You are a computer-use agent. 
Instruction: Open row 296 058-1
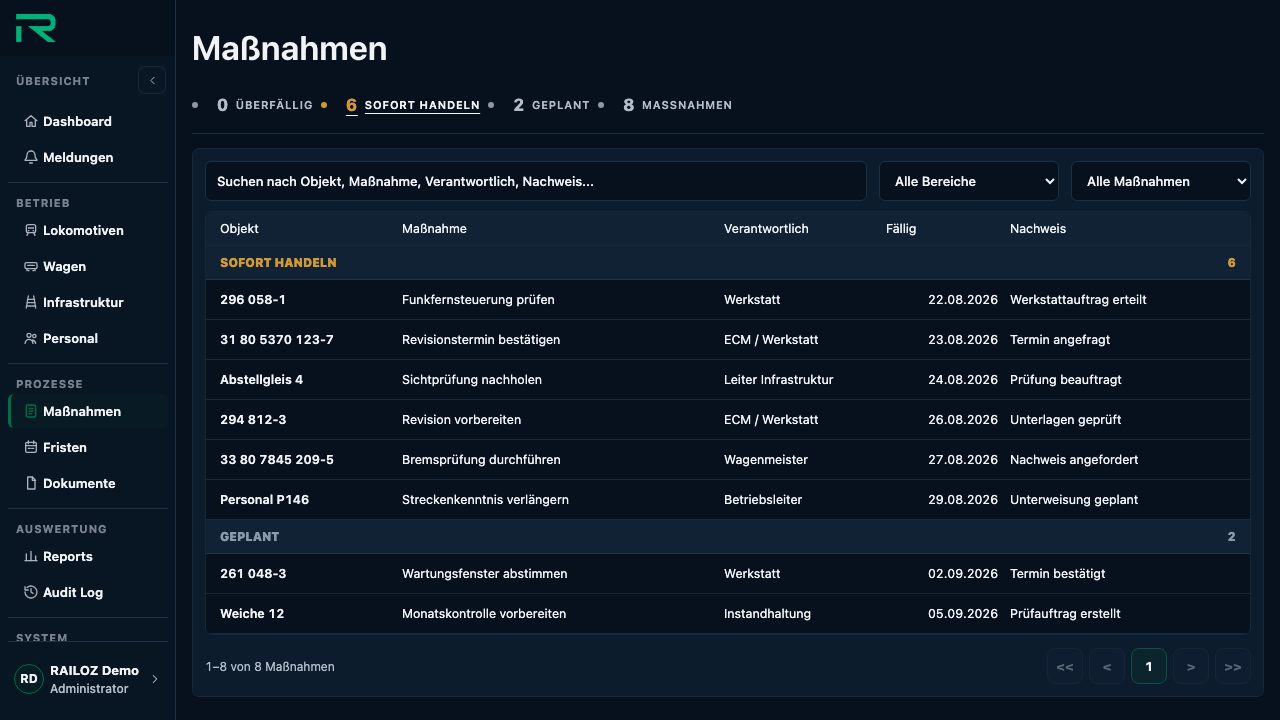(x=728, y=300)
